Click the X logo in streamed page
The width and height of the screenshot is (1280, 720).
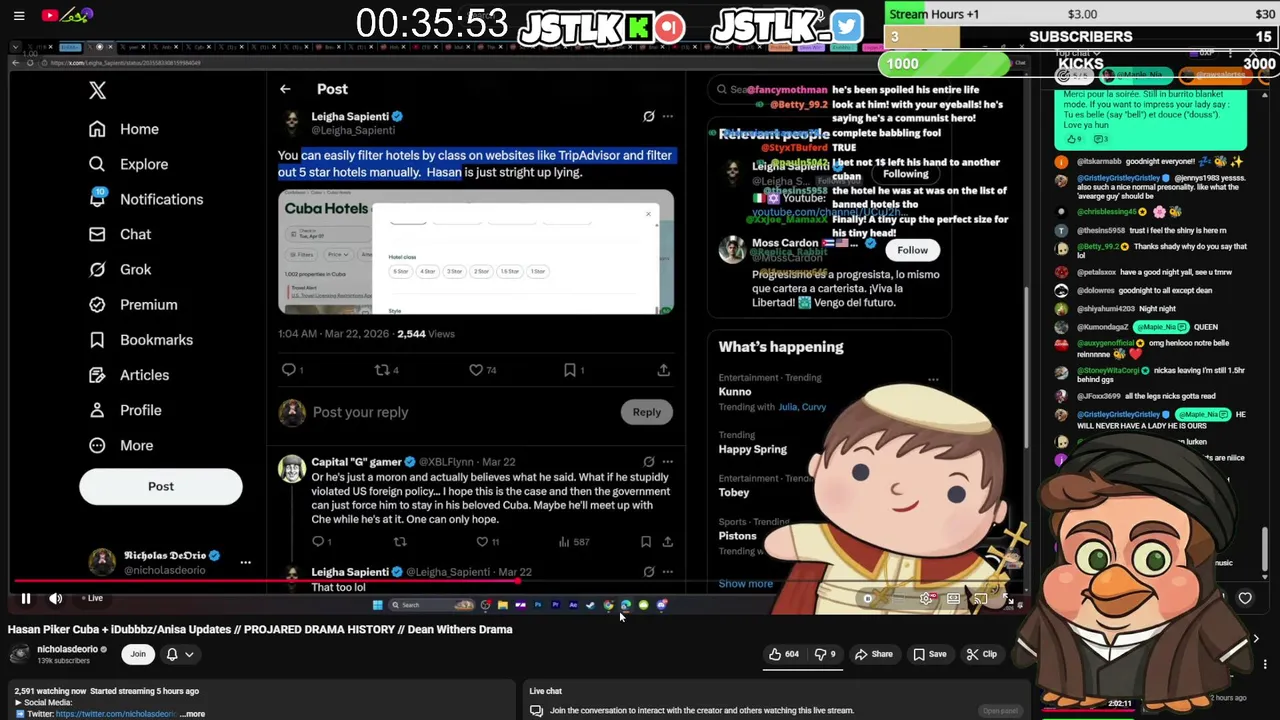click(97, 90)
